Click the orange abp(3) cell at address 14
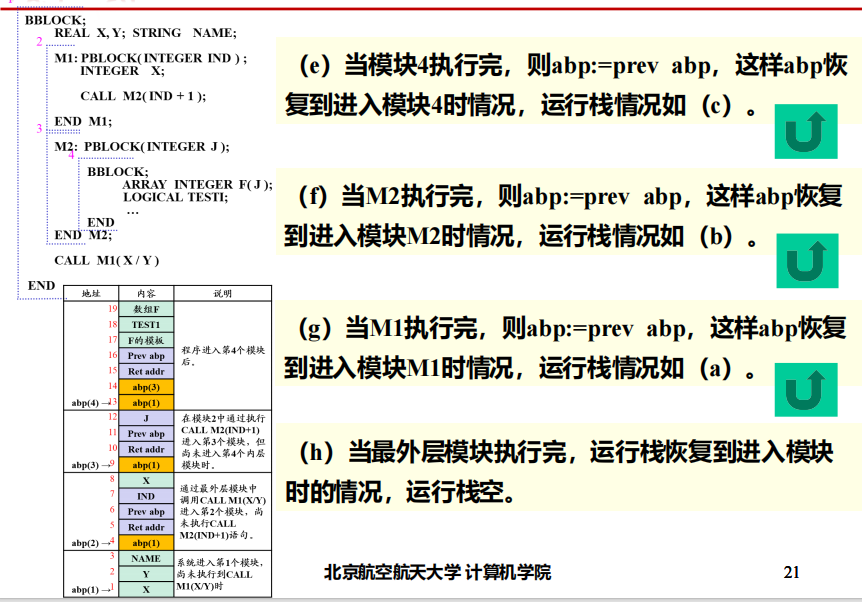Screen dimensions: 862x602 (144, 386)
